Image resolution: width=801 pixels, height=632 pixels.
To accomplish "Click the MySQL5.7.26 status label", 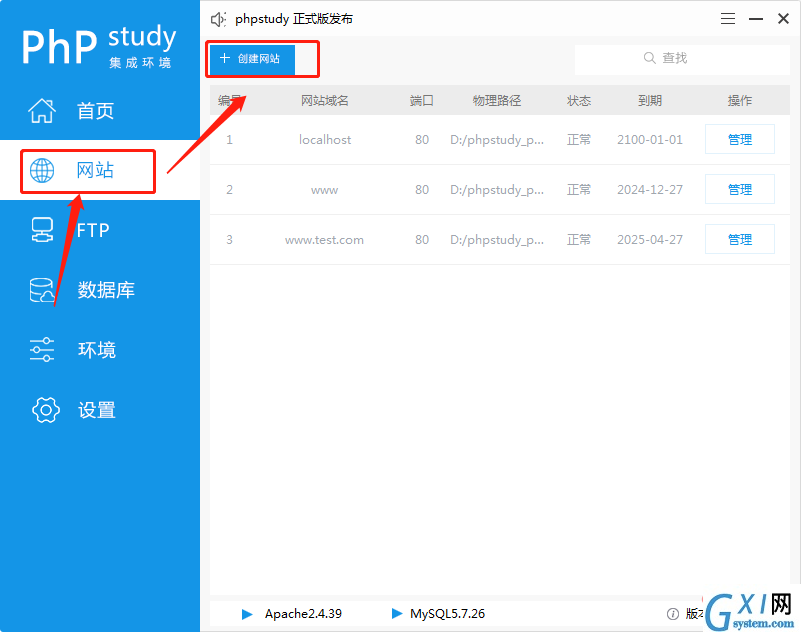I will 447,614.
